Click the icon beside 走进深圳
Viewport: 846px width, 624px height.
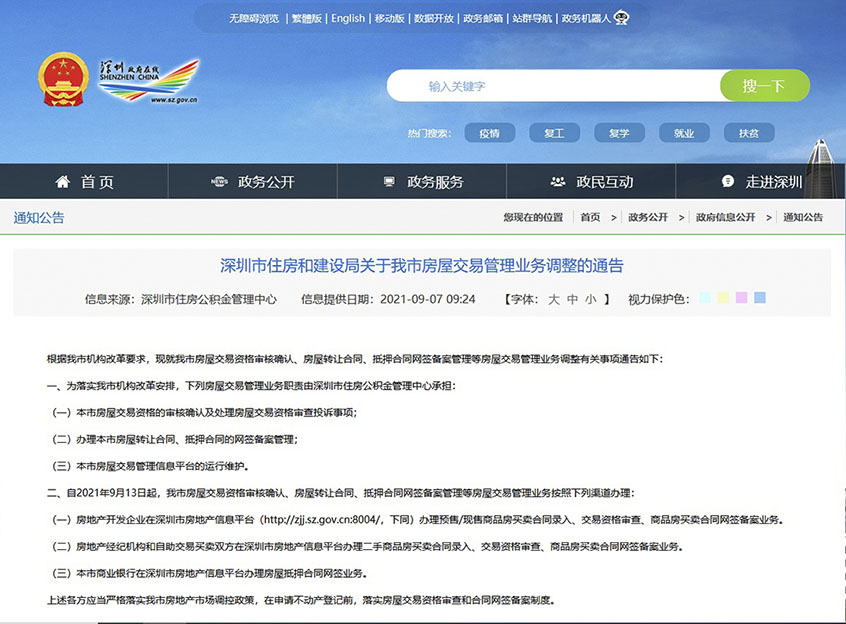click(x=728, y=181)
